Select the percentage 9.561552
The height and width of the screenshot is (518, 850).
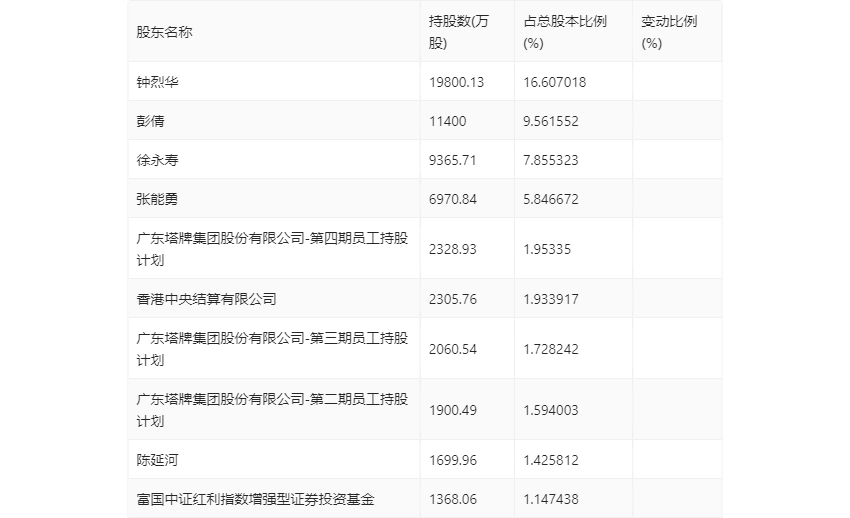click(551, 121)
